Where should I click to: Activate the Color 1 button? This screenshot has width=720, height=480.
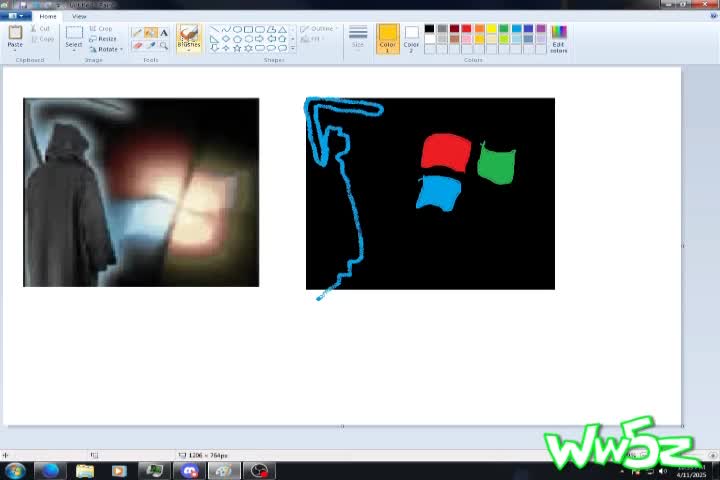click(x=388, y=39)
